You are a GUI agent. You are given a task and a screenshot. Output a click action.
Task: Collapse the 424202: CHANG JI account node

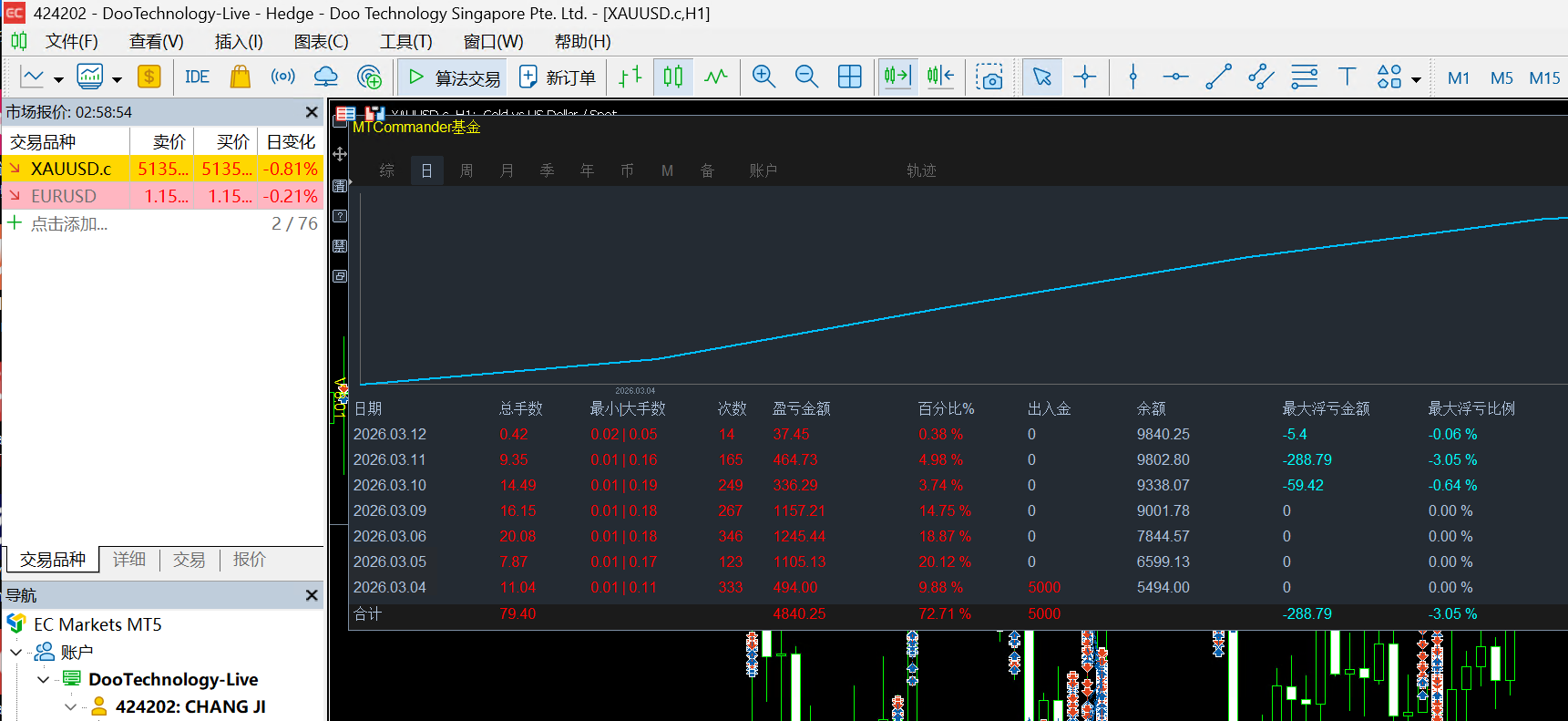[71, 707]
